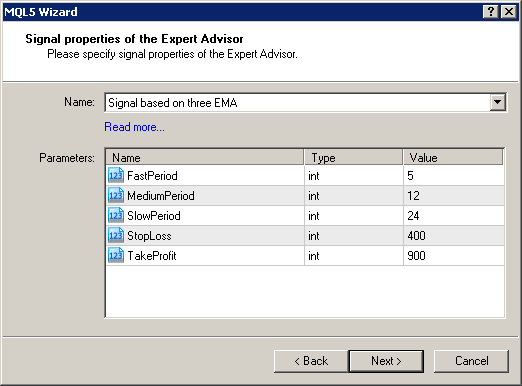This screenshot has width=522, height=386.
Task: Click the int type of TakeProfit
Action: [314, 256]
